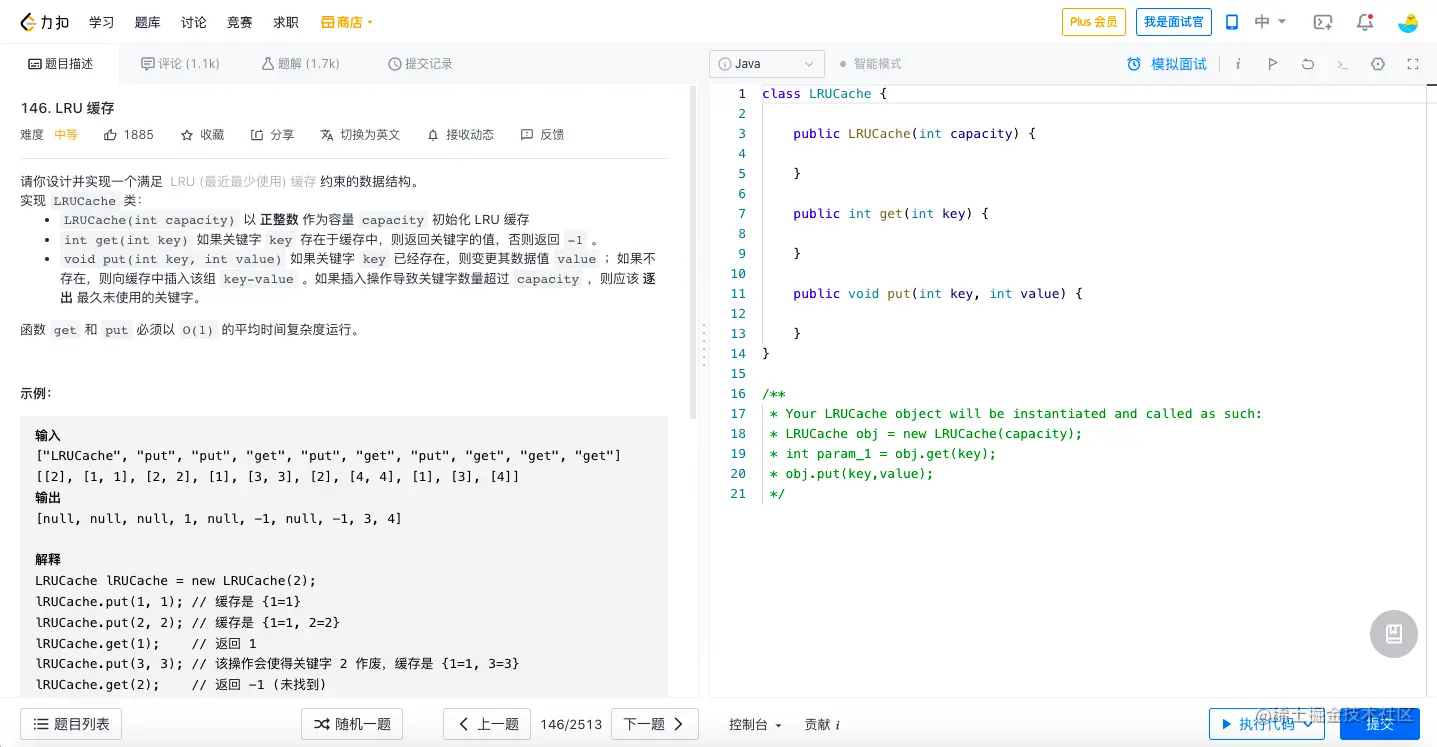The width and height of the screenshot is (1437, 747).
Task: Open the editor terminal icon
Action: tap(1342, 64)
